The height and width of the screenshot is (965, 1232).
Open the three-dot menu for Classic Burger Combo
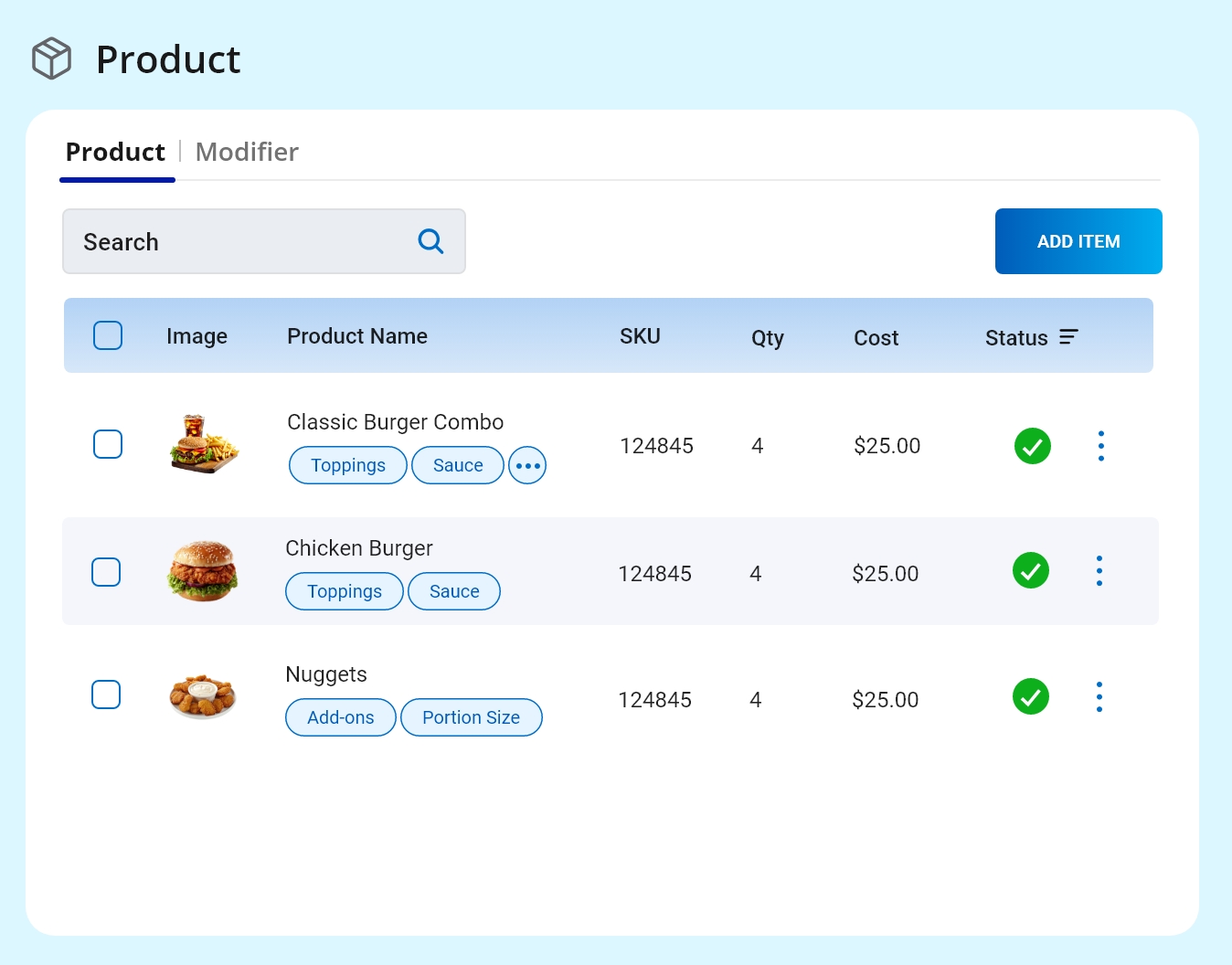click(x=1100, y=446)
